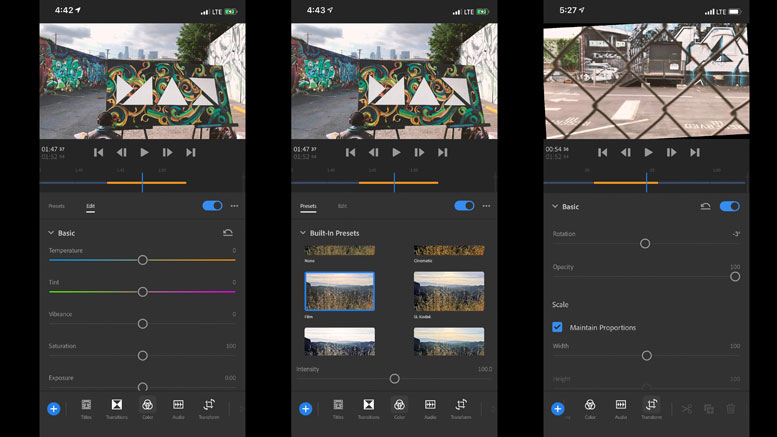
Task: Choose the None preset thumbnail
Action: point(339,250)
